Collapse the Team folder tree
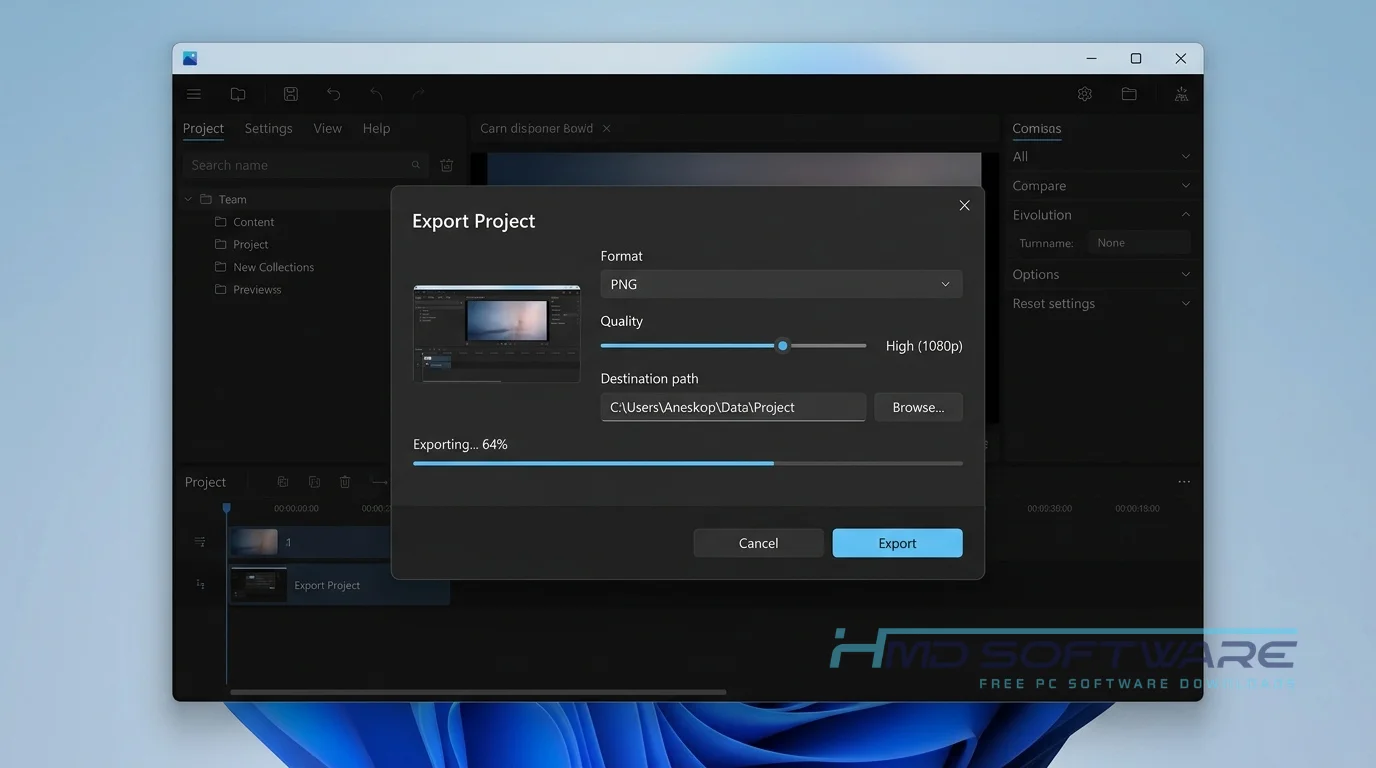Screen dimensions: 1376x768 (x=188, y=199)
